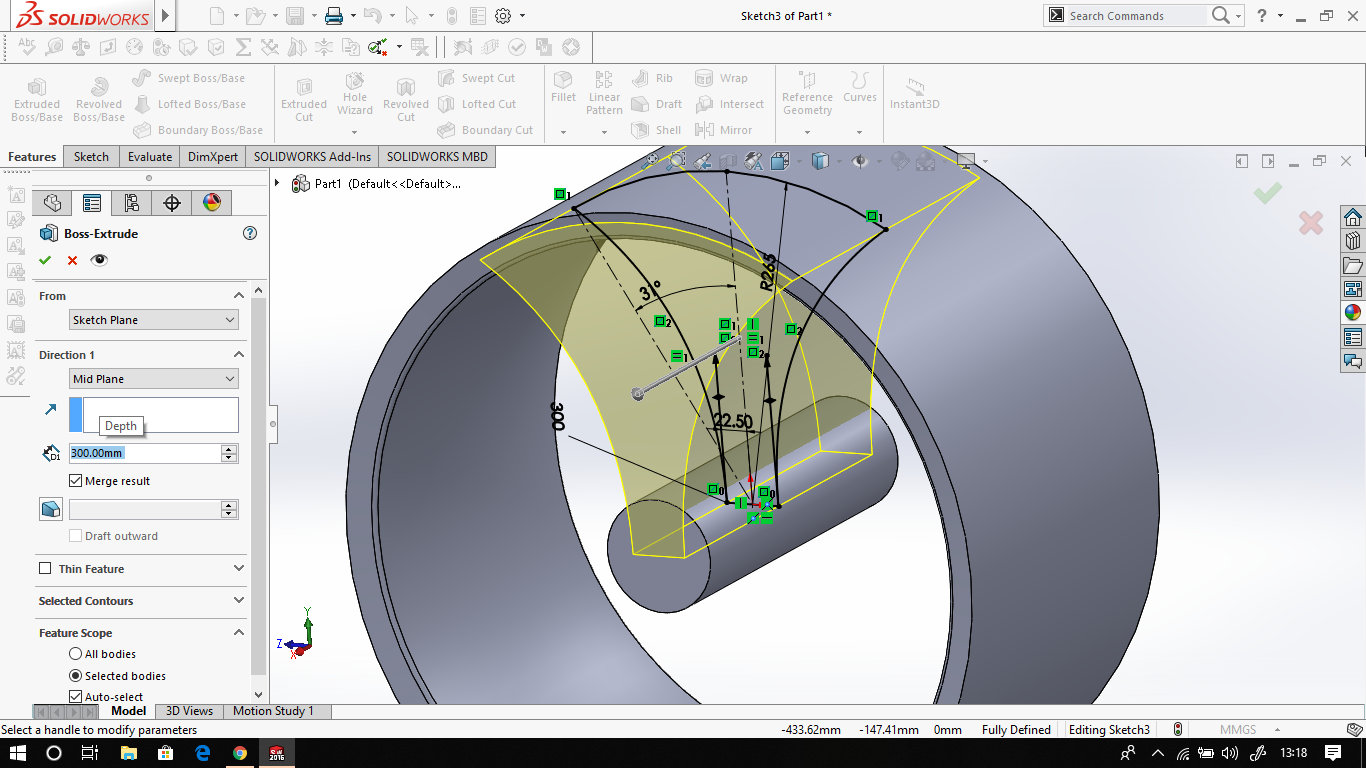Open the Appearances color wheel in right task pane
The image size is (1366, 768).
click(1352, 313)
